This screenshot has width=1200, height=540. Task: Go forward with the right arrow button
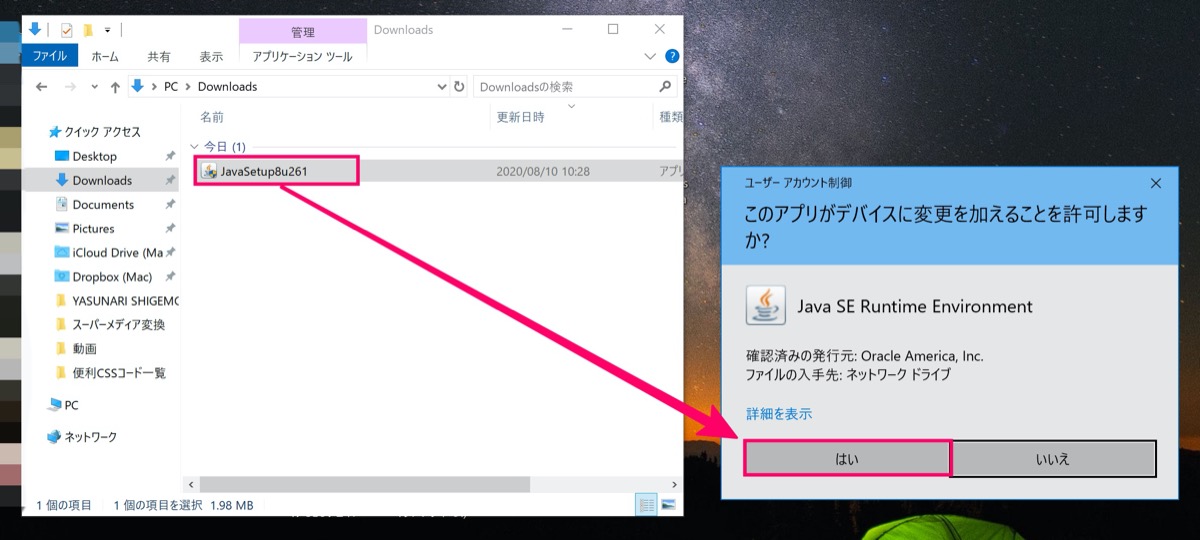click(69, 87)
